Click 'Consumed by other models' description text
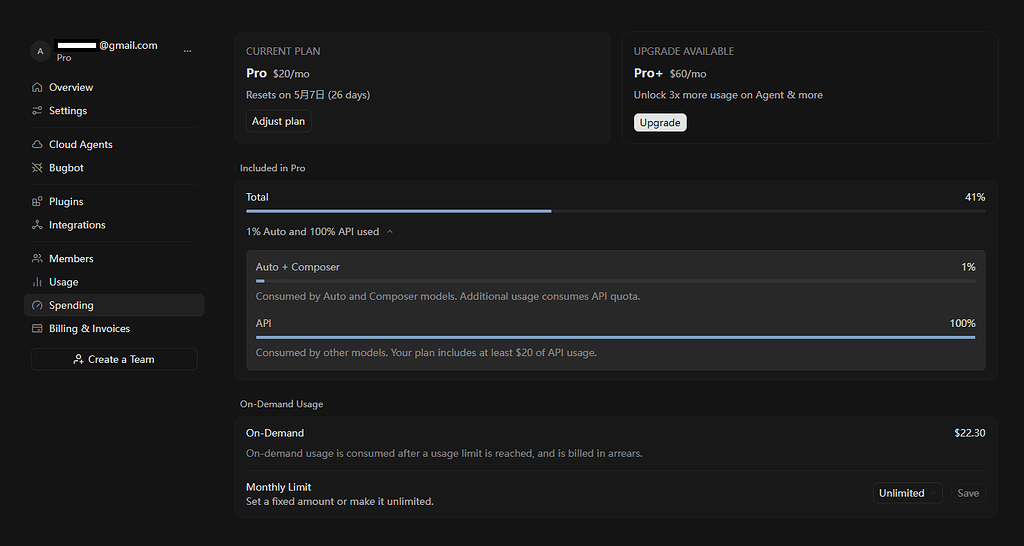1024x546 pixels. (x=426, y=353)
